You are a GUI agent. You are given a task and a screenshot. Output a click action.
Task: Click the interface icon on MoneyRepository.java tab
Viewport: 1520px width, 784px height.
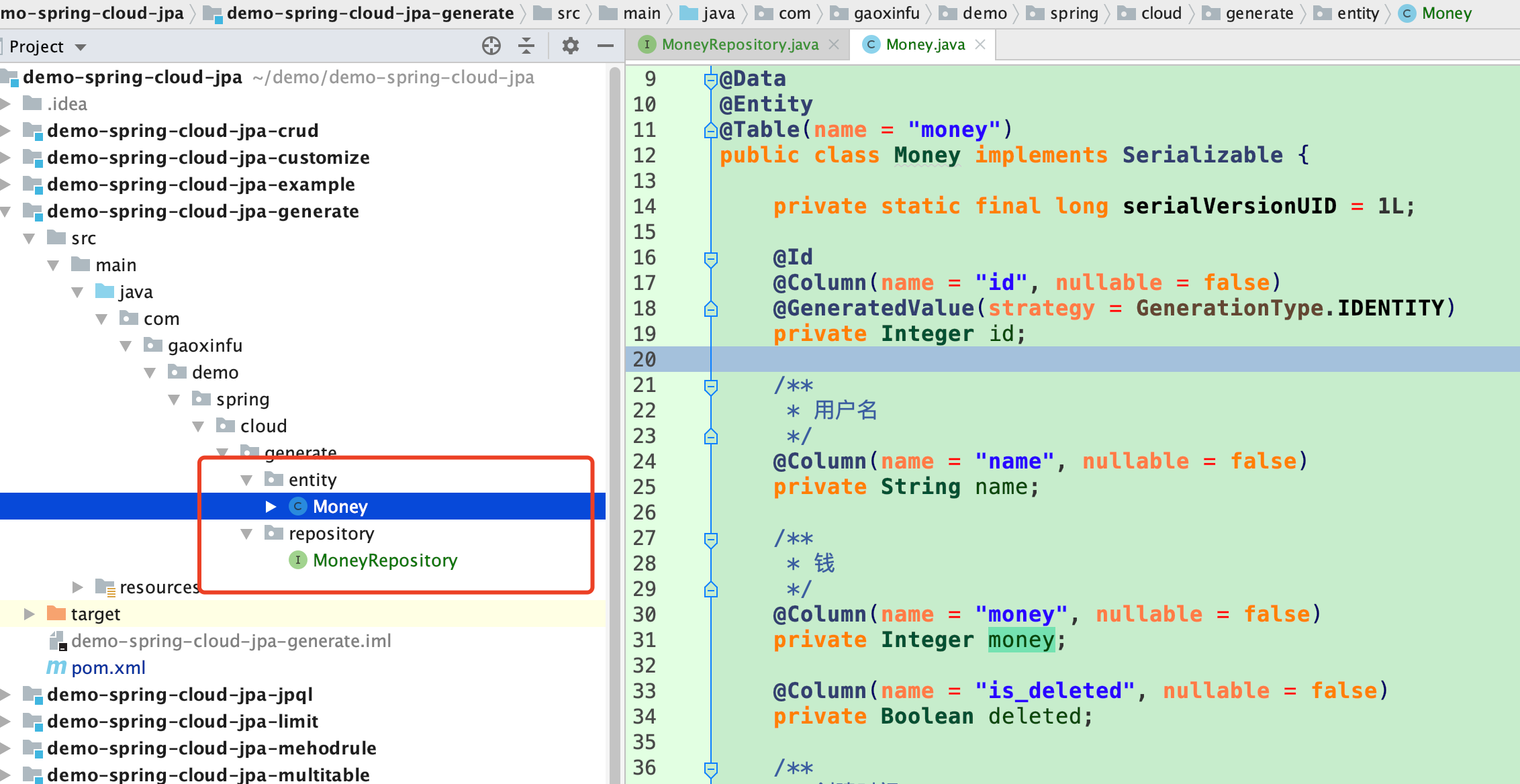pos(647,44)
